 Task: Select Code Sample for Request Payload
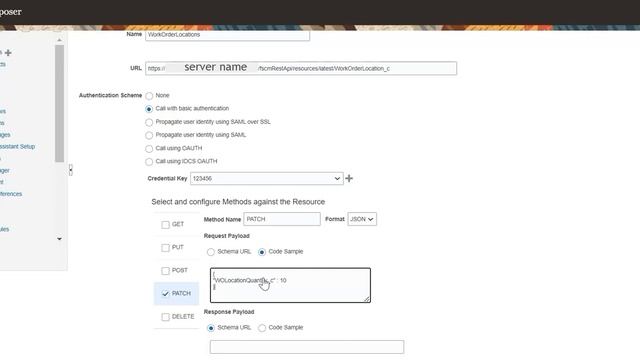262,252
